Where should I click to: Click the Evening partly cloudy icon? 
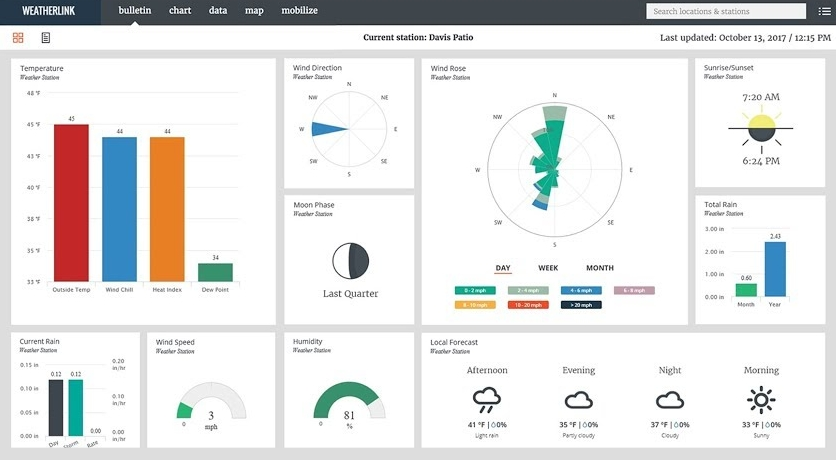tap(578, 400)
